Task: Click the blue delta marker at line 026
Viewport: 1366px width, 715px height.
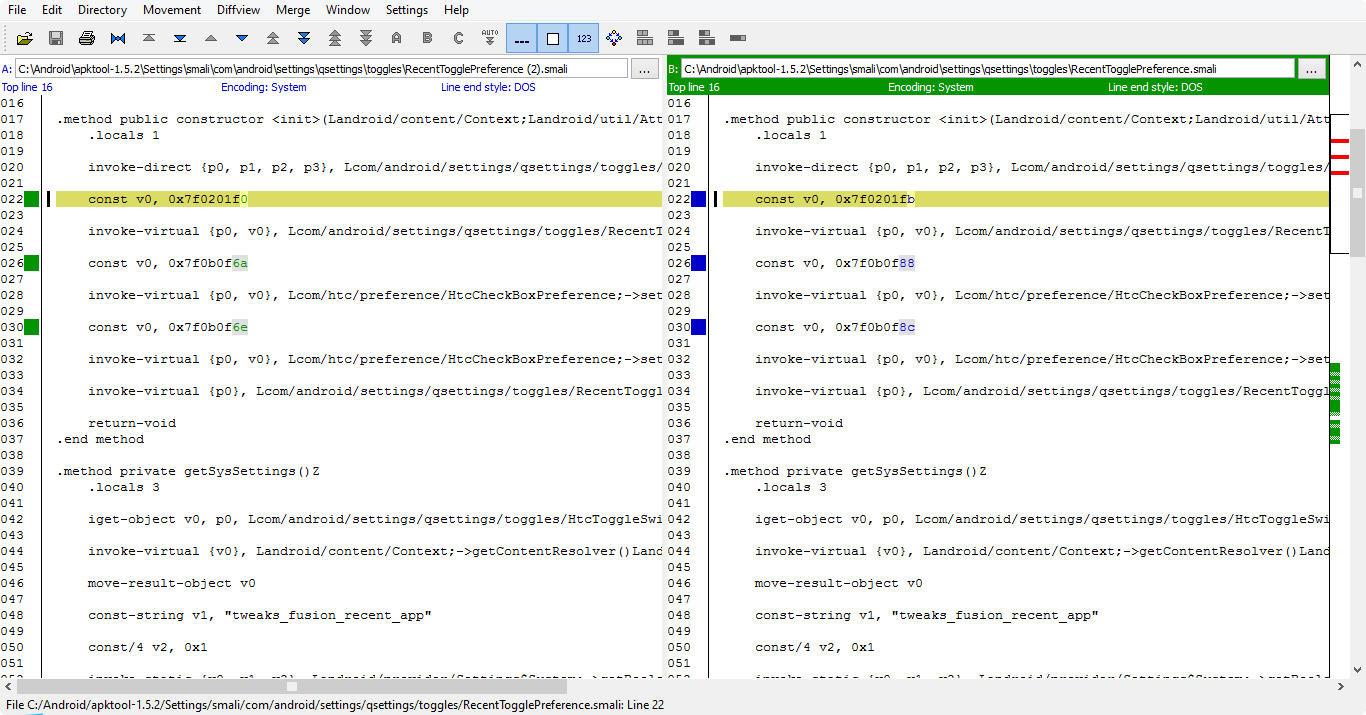Action: 698,263
